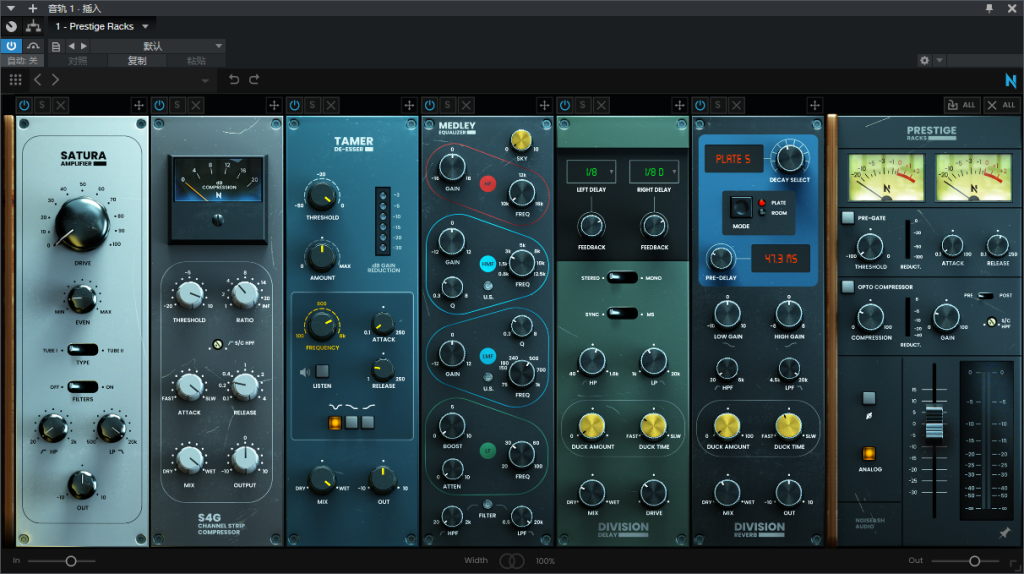Open the module browser grid icon
1024x574 pixels.
tap(16, 80)
